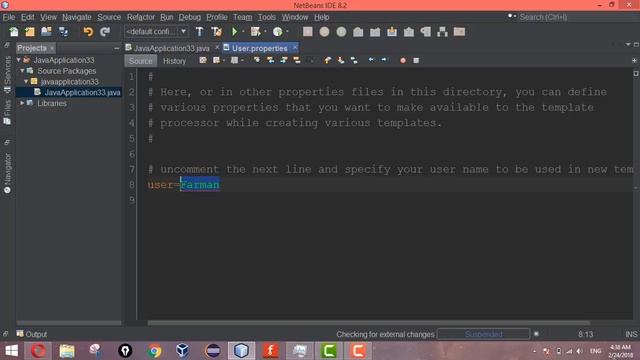This screenshot has width=640, height=360.
Task: Close the User.properties tab
Action: 295,47
